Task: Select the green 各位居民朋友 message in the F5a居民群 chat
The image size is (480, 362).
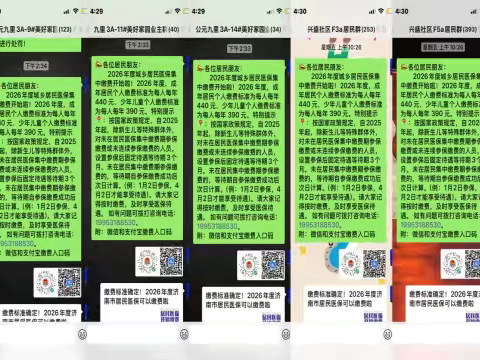Action: 438,150
